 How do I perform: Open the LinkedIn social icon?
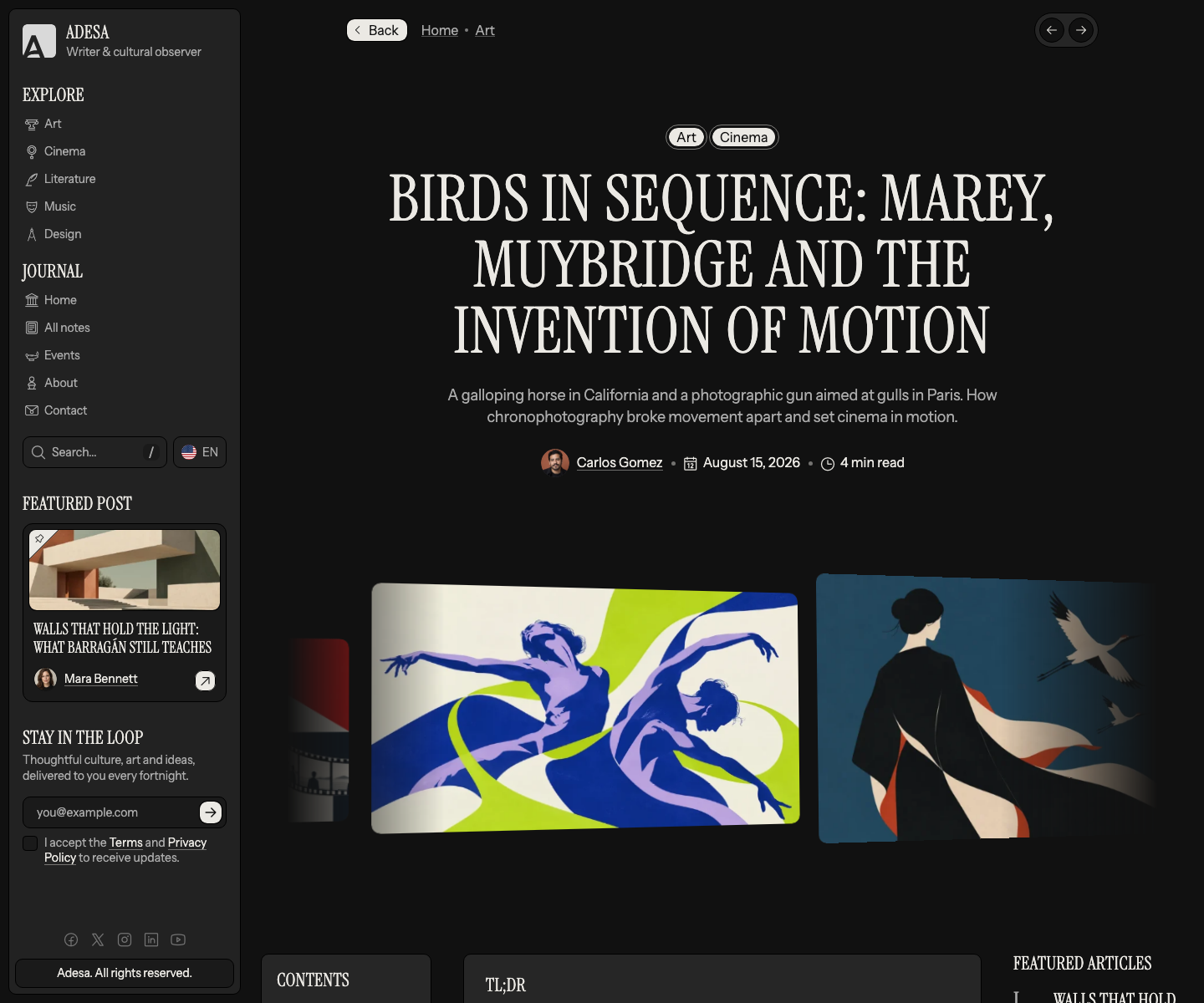[x=151, y=939]
